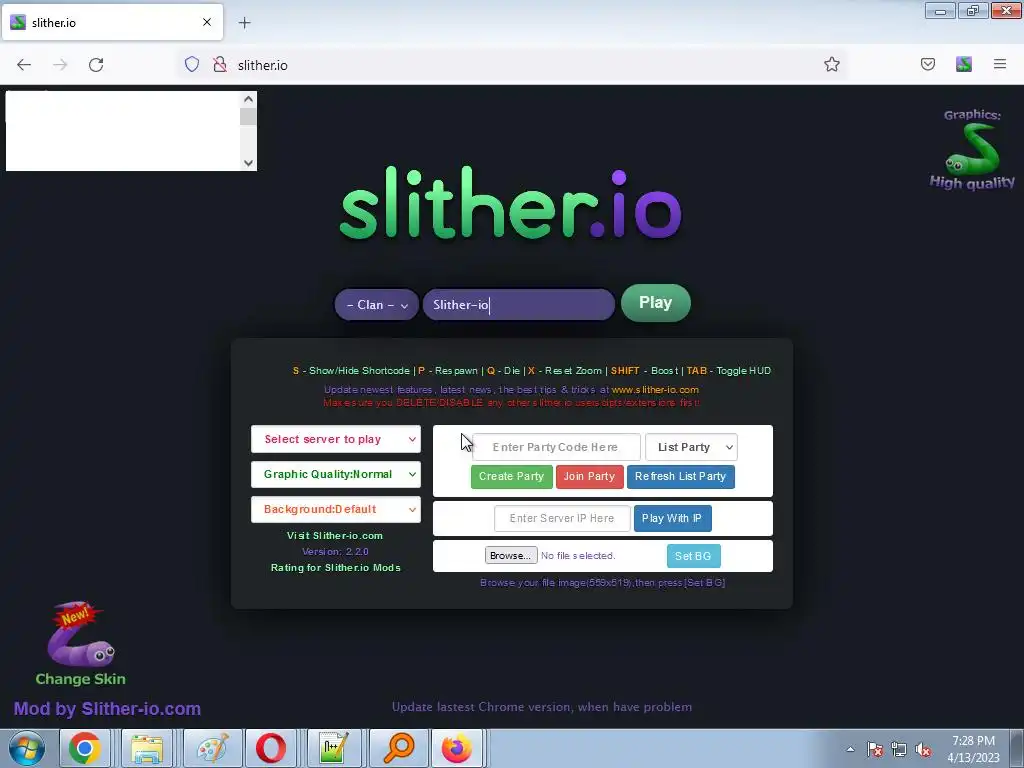Click Mod by Slither-io.com link
This screenshot has width=1024, height=768.
coord(107,709)
